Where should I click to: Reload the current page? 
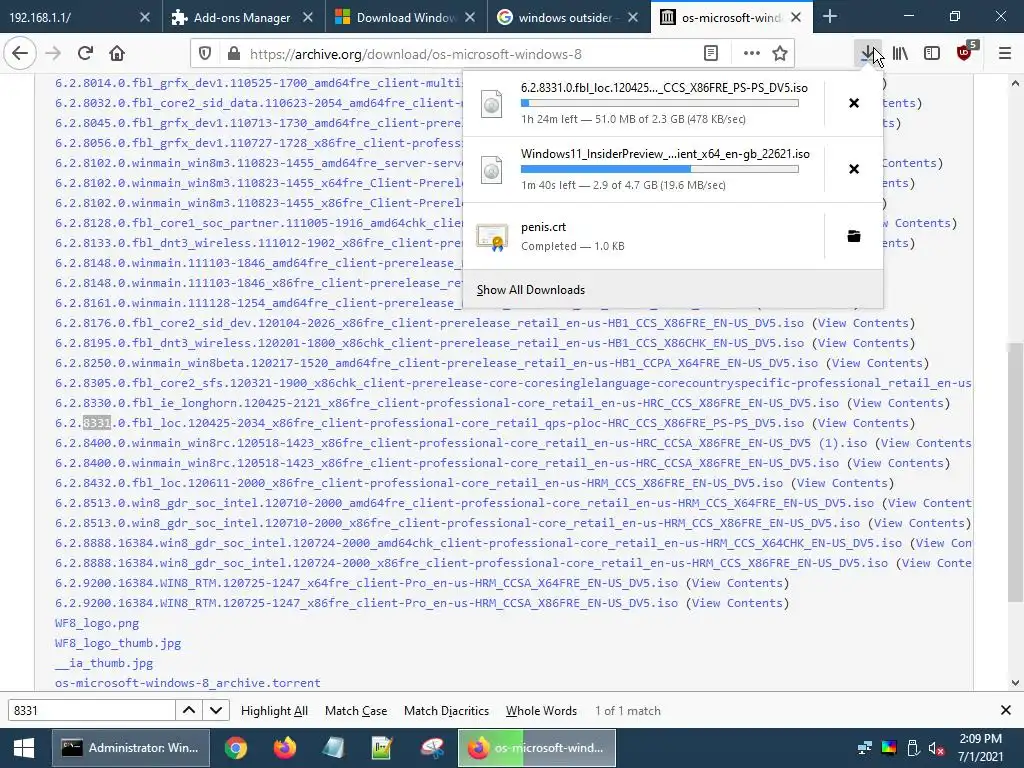click(x=85, y=54)
